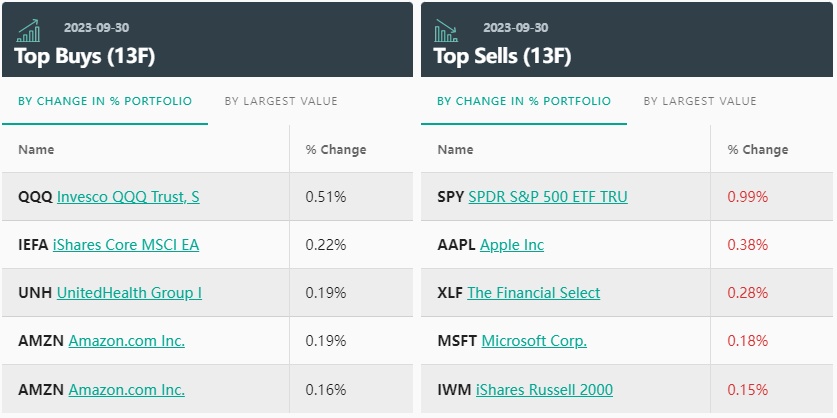This screenshot has width=837, height=418.
Task: Click the Top Sells 'Name' column header
Action: point(455,150)
